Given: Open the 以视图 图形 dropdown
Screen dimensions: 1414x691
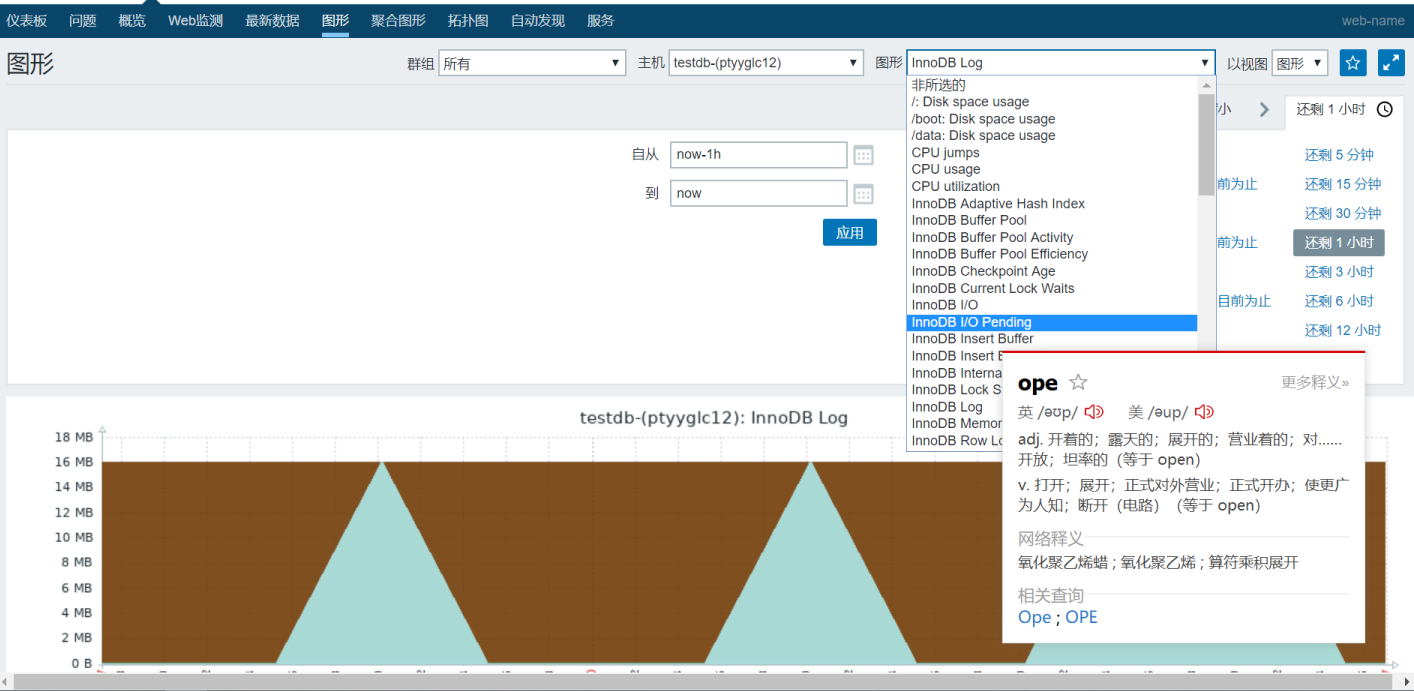Looking at the screenshot, I should click(x=1300, y=63).
